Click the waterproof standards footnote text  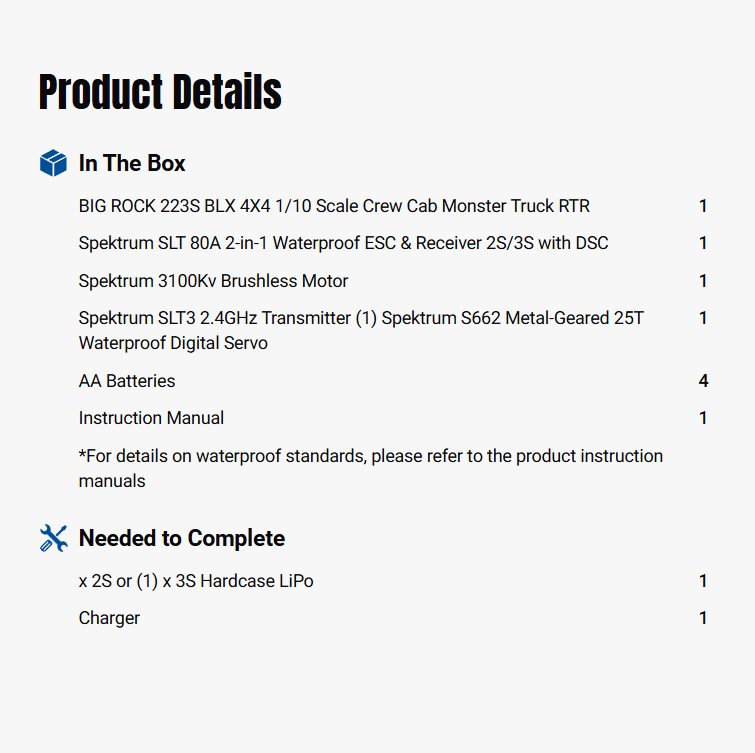click(x=370, y=468)
